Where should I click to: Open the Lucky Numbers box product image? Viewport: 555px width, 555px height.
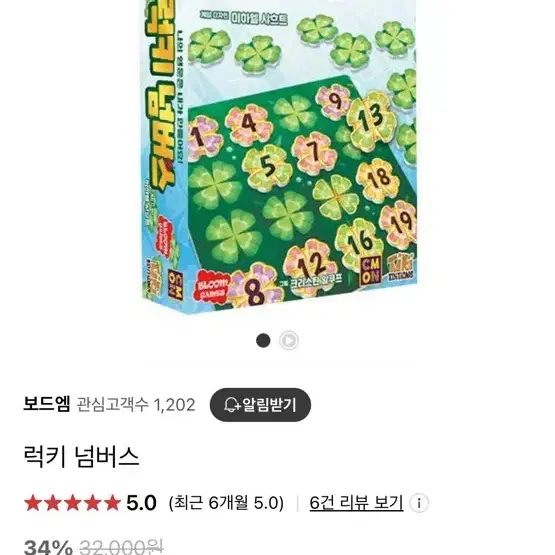[x=280, y=154]
